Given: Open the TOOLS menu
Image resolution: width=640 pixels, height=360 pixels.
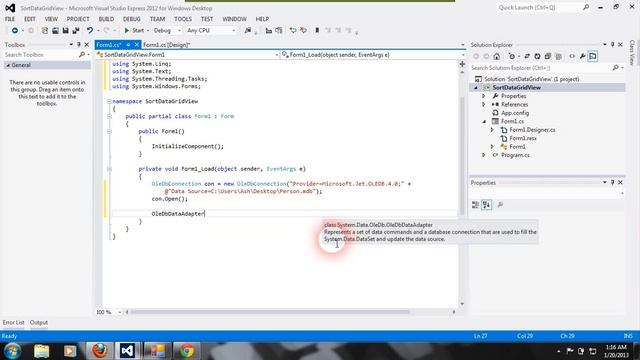Looking at the screenshot, I should coord(182,19).
